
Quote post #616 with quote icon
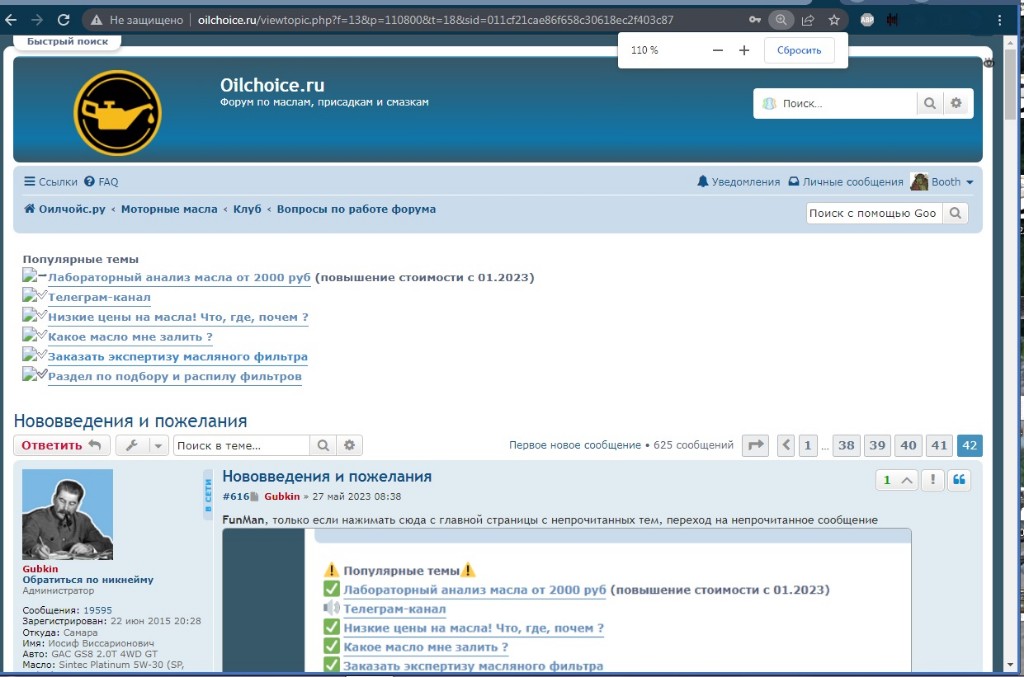tap(959, 480)
